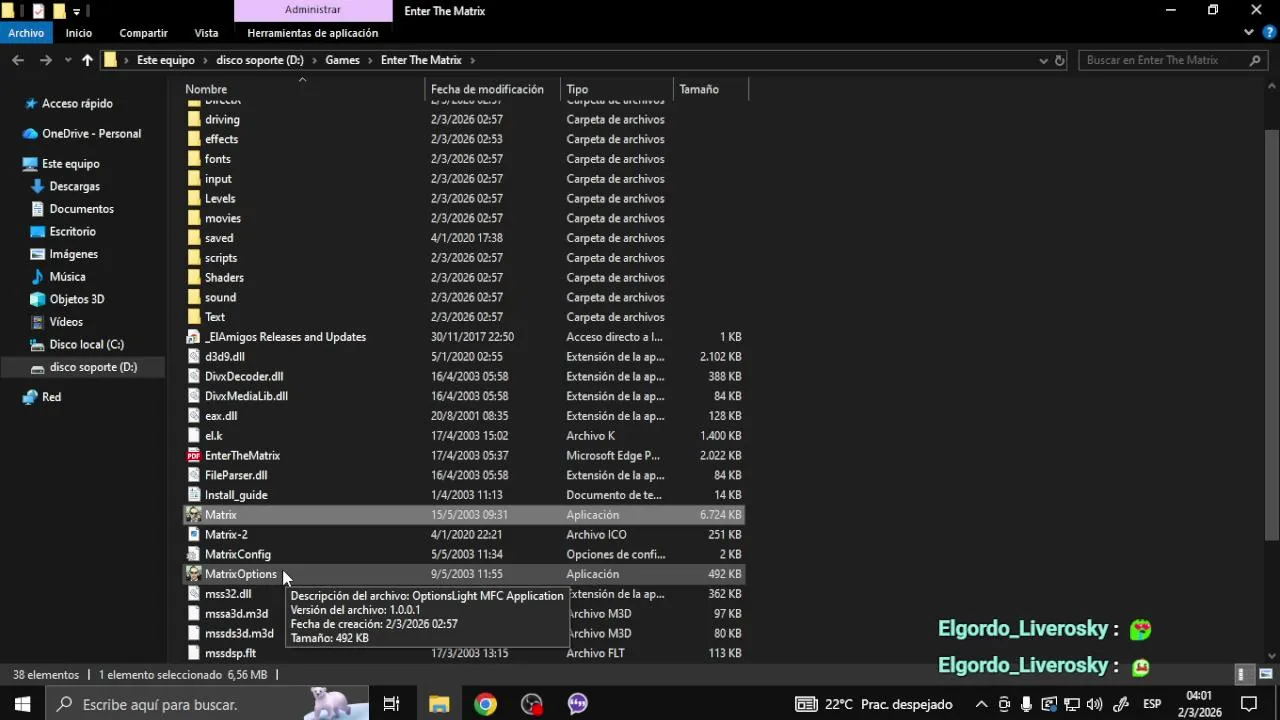Image resolution: width=1280 pixels, height=720 pixels.
Task: Click the d3d9.dll file icon
Action: pyautogui.click(x=194, y=357)
